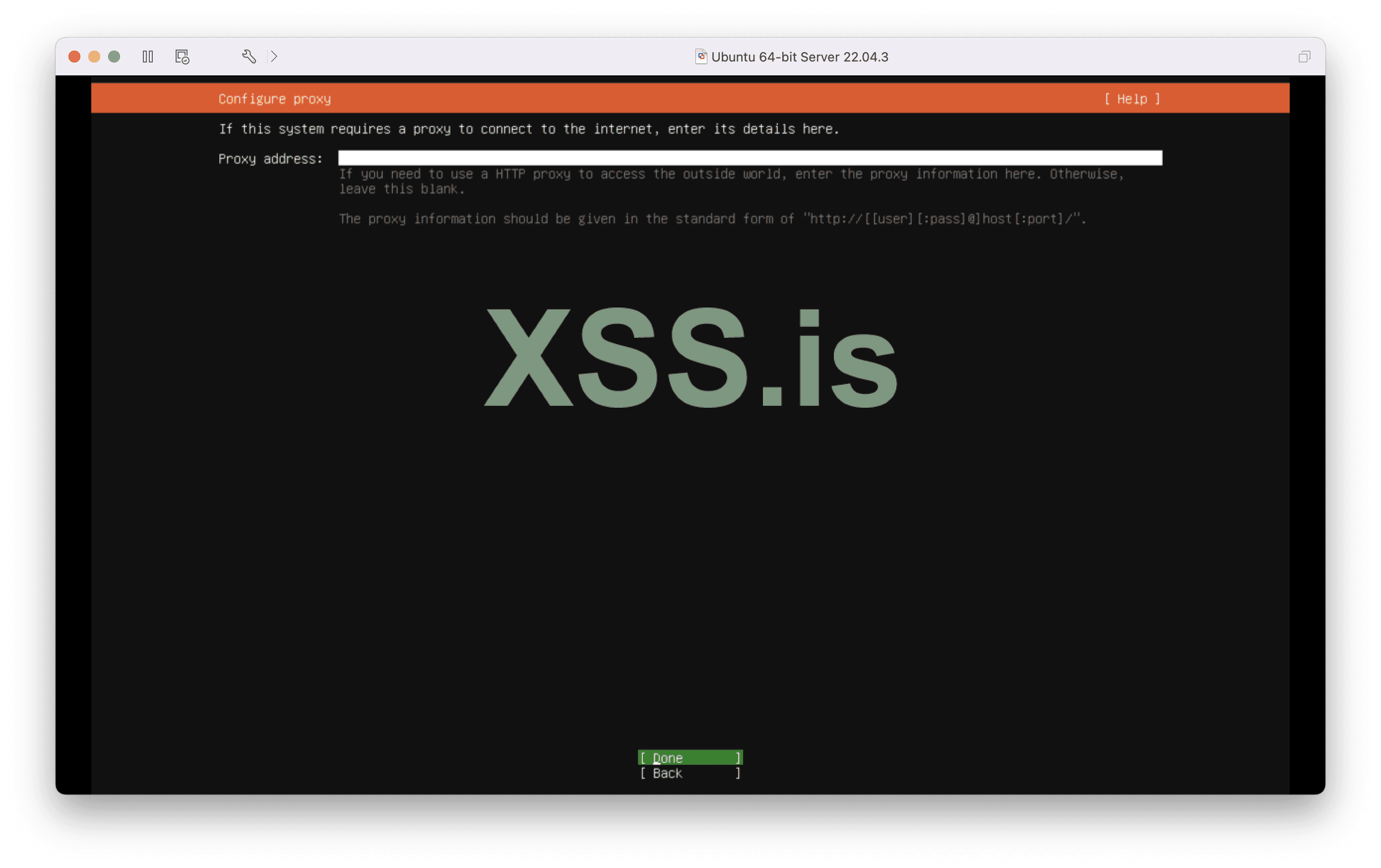Pause the virtual machine
The width and height of the screenshot is (1381, 868).
pos(147,57)
